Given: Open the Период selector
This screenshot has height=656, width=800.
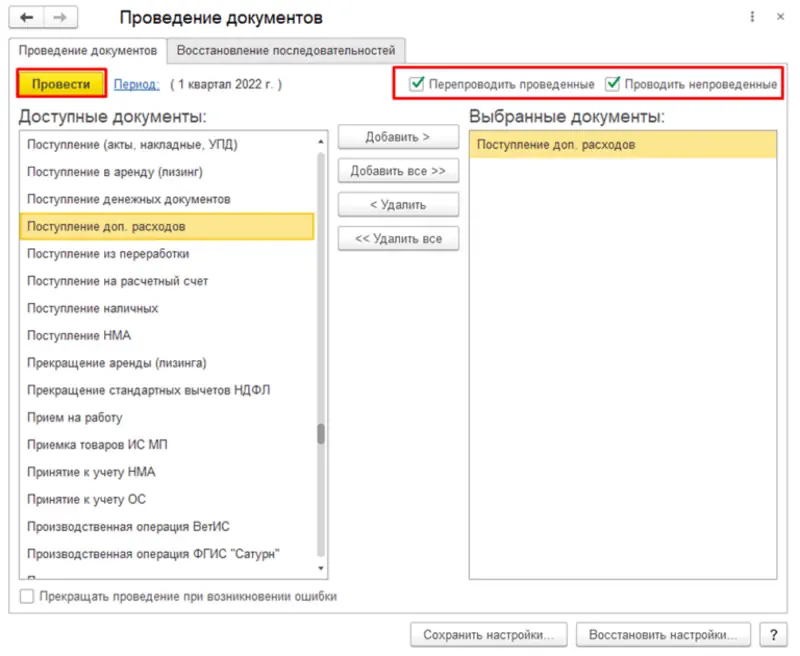Looking at the screenshot, I should pyautogui.click(x=136, y=84).
